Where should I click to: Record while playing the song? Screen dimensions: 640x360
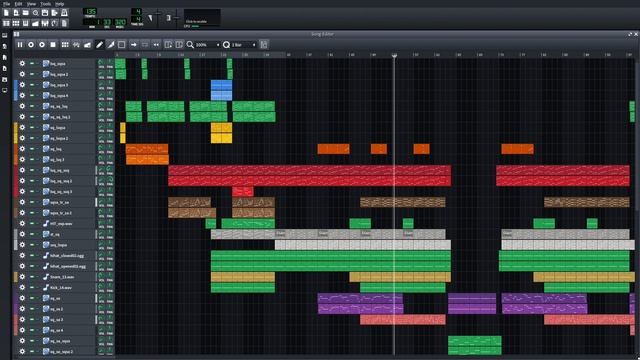(42, 44)
